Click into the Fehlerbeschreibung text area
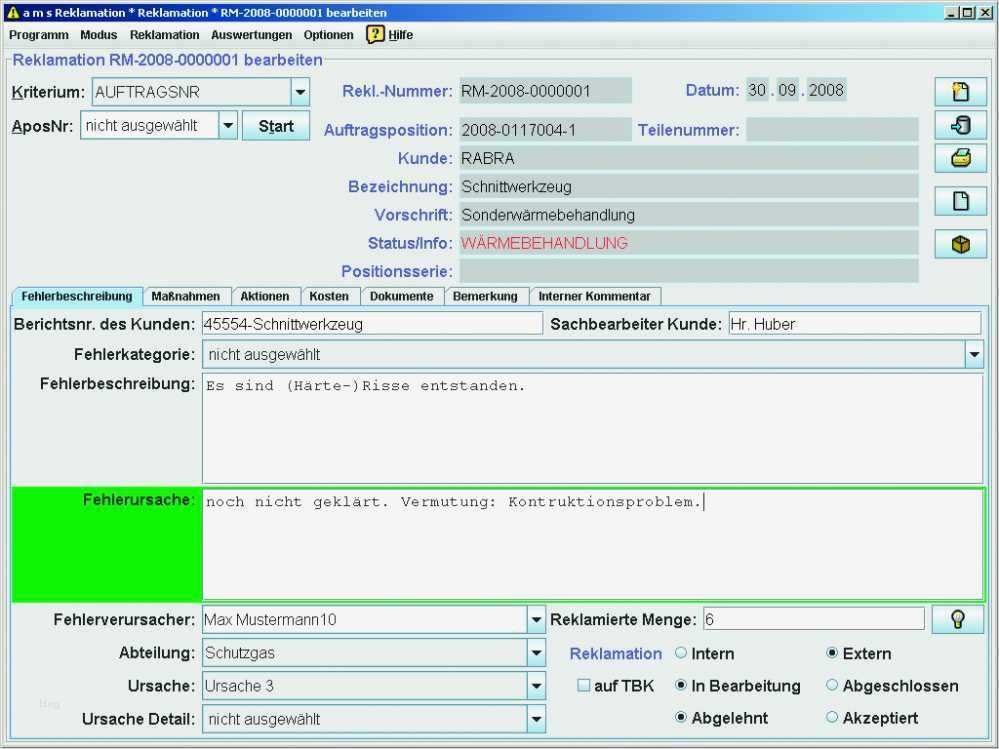 tap(593, 428)
